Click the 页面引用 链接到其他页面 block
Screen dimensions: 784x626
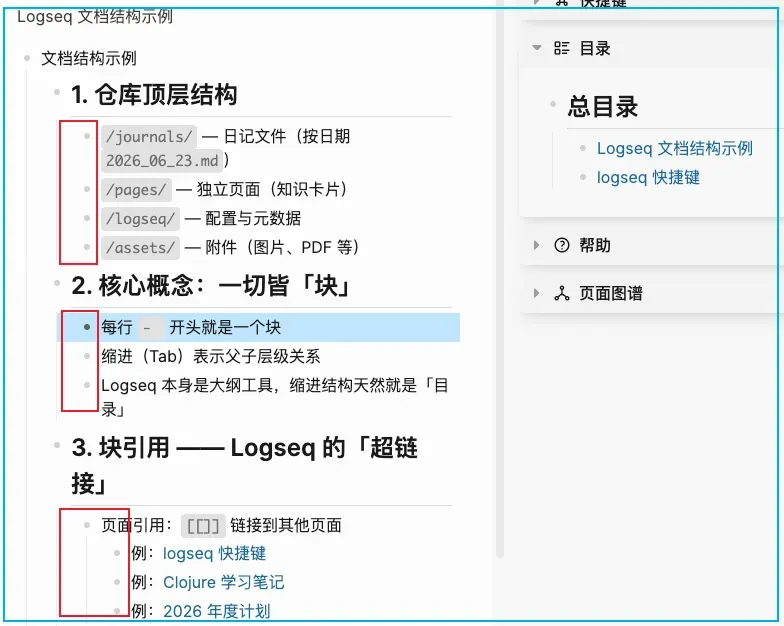click(x=222, y=526)
